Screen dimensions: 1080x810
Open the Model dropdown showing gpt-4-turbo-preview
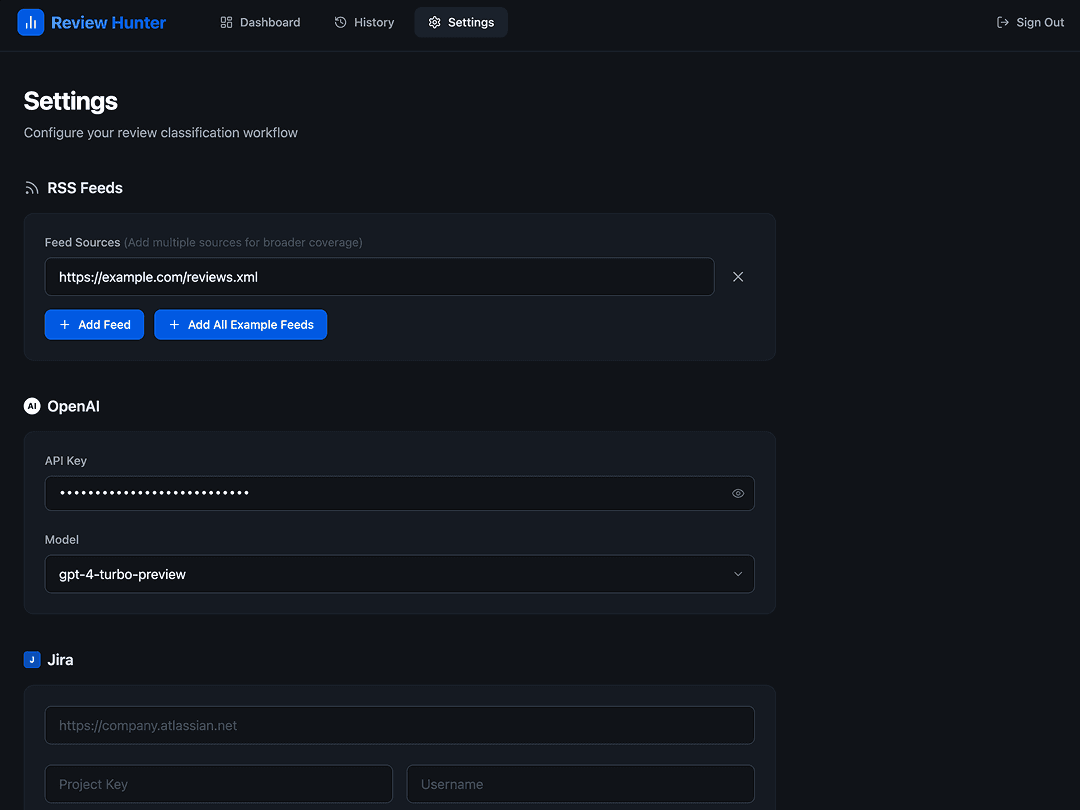pyautogui.click(x=399, y=574)
